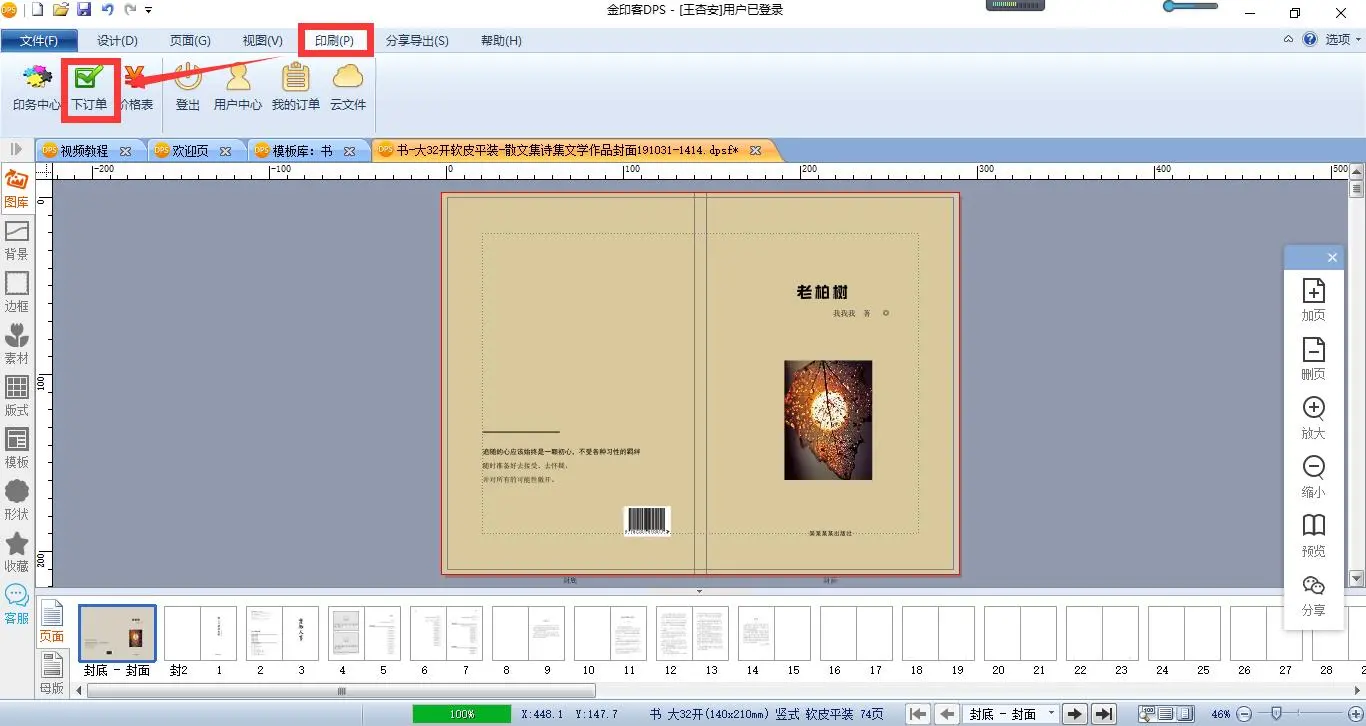This screenshot has height=726, width=1366.
Task: Switch to 母版 master pages view
Action: pos(51,674)
